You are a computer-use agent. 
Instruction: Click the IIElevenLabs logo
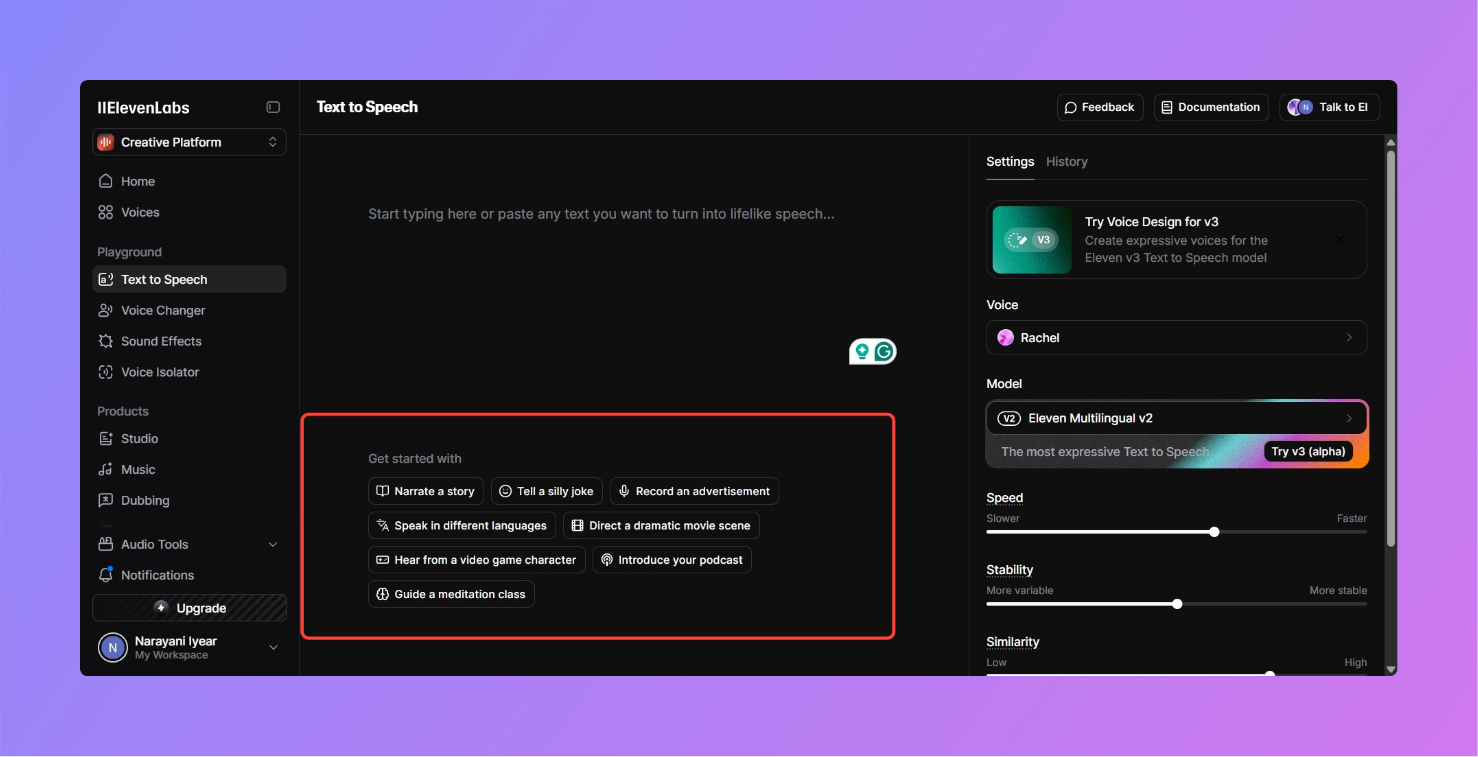143,108
